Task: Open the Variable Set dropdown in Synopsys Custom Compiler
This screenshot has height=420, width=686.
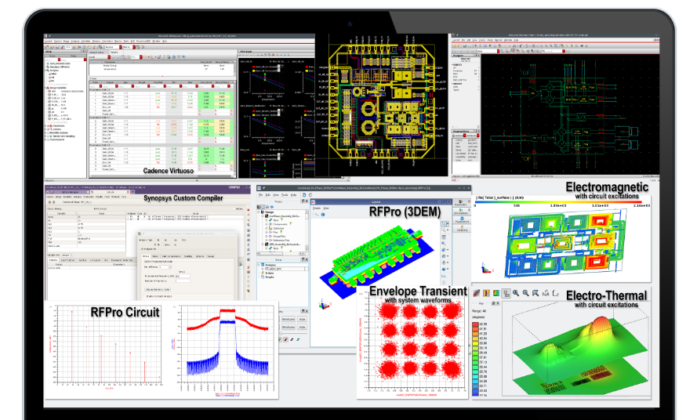Action: [66, 255]
